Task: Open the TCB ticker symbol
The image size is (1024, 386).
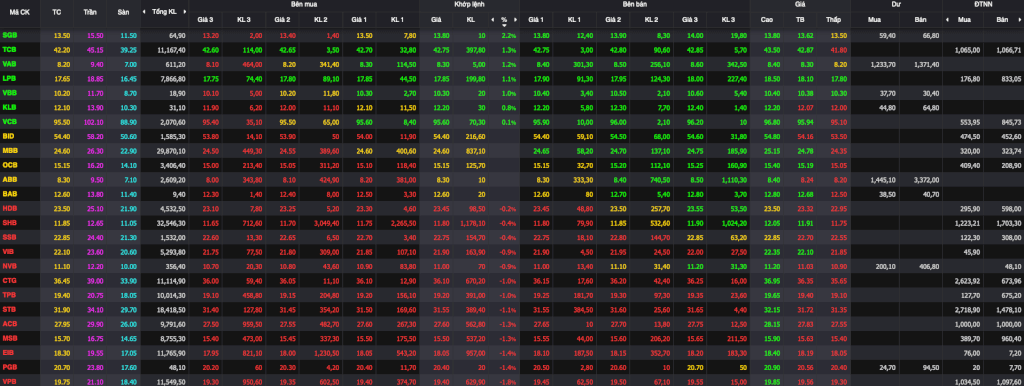Action: [x=10, y=49]
